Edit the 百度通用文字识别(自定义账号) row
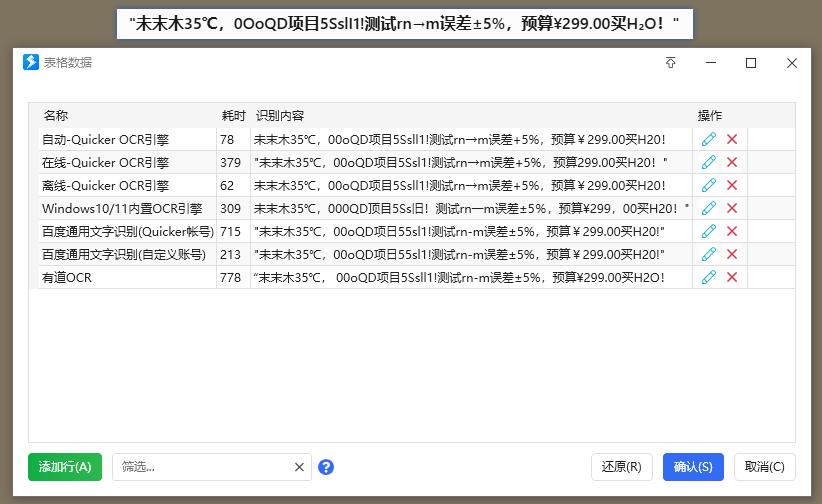This screenshot has width=822, height=504. click(708, 254)
